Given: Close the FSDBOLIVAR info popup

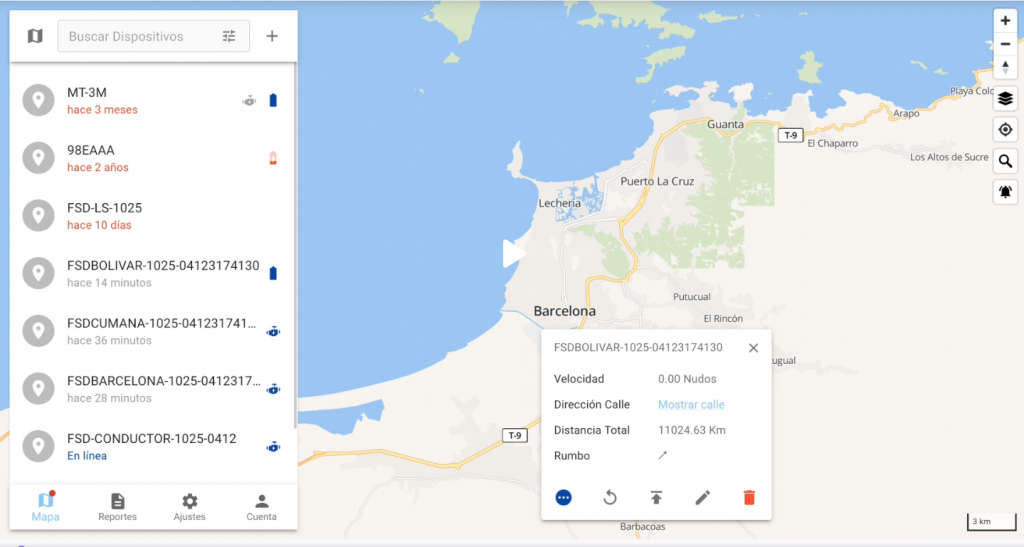Looking at the screenshot, I should click(753, 348).
